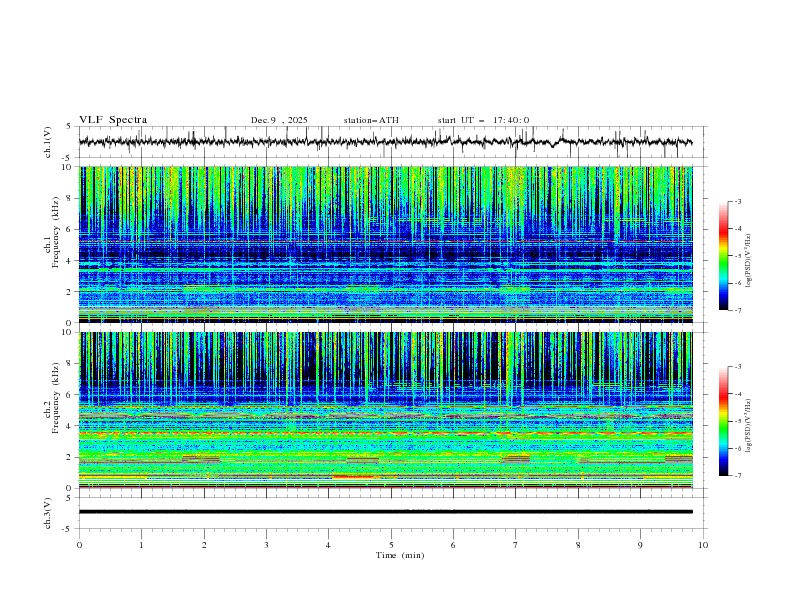Click the lower colorbar next to ch.2
Viewport: 792px width, 612px height.
click(724, 421)
